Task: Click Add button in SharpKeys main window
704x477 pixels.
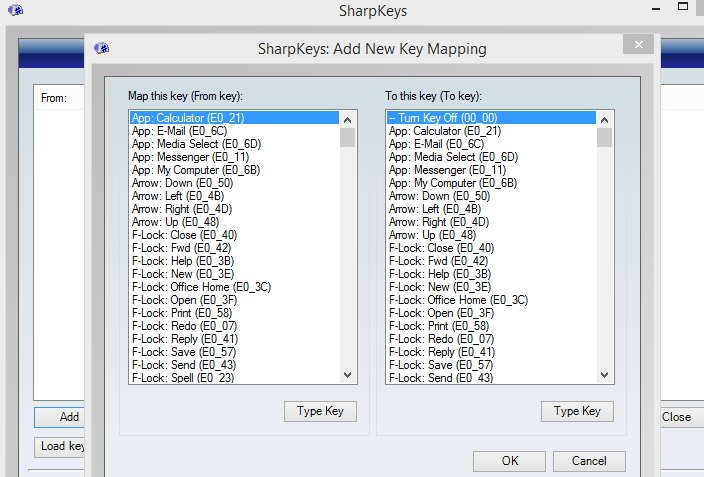Action: (x=59, y=417)
